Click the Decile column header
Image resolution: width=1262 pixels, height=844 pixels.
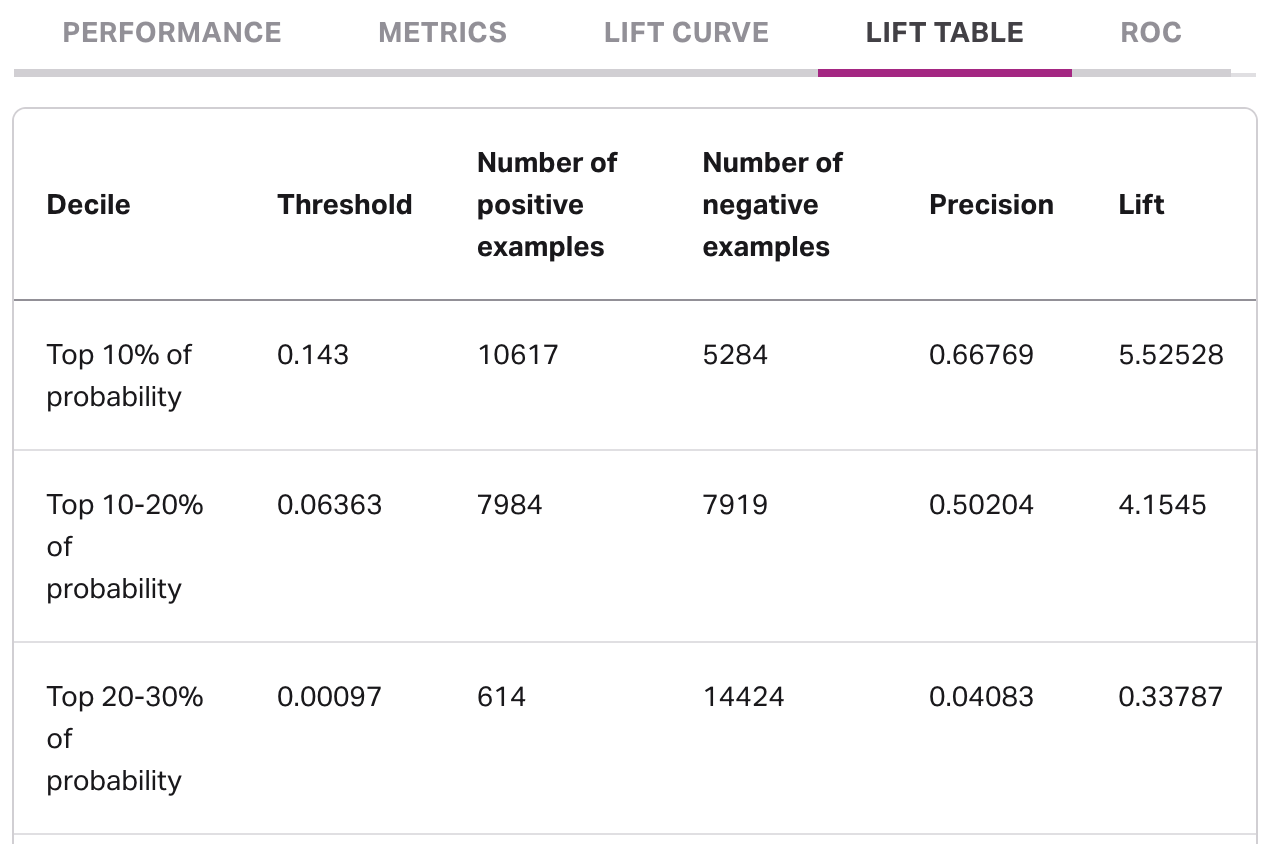click(88, 205)
